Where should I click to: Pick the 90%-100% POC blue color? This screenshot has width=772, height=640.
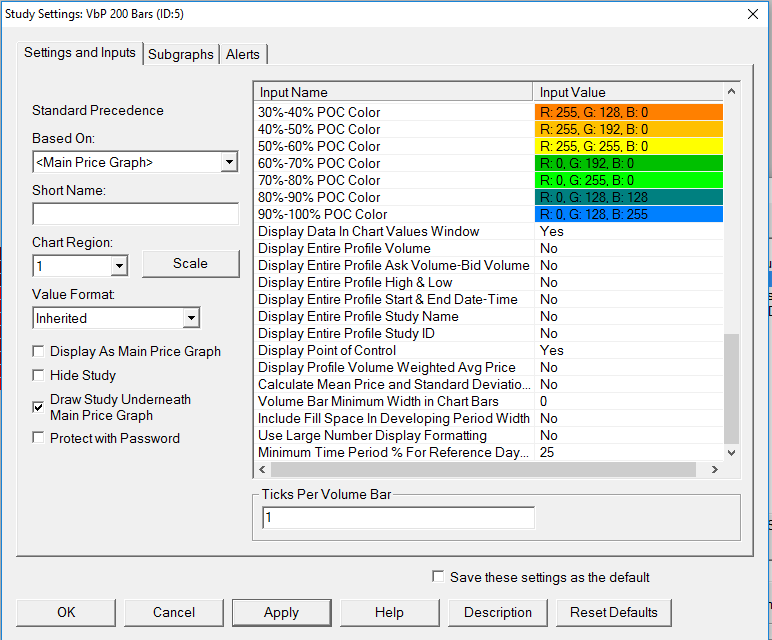[629, 214]
